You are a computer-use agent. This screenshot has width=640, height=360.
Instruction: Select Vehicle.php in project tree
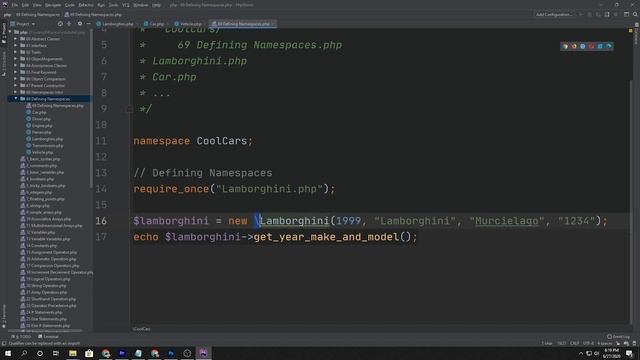click(40, 152)
